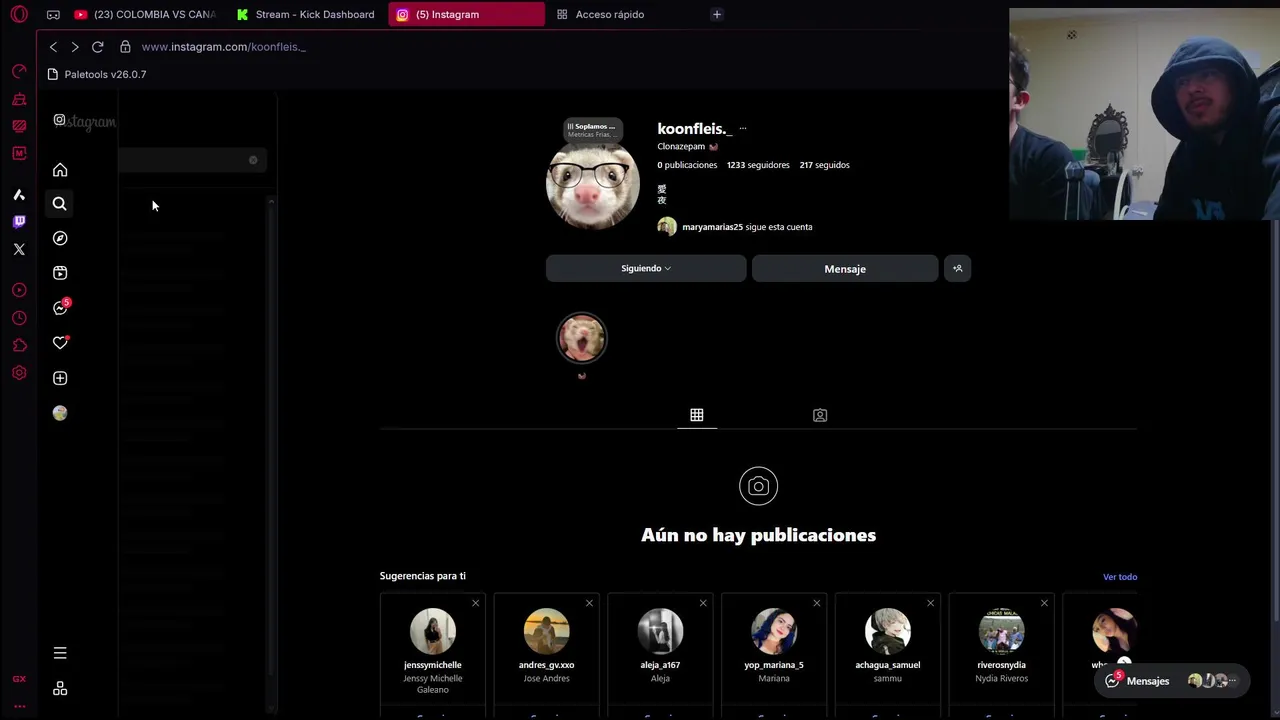The image size is (1280, 720).
Task: Open 1233 seguidores list
Action: 758,165
